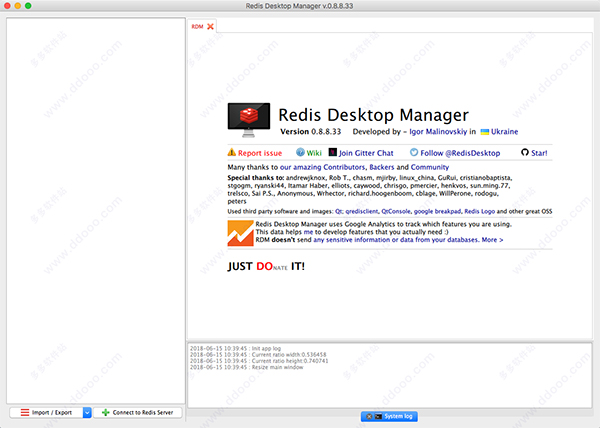Click 'Current ratio height' log entry
600x428 pixels.
tap(259, 361)
